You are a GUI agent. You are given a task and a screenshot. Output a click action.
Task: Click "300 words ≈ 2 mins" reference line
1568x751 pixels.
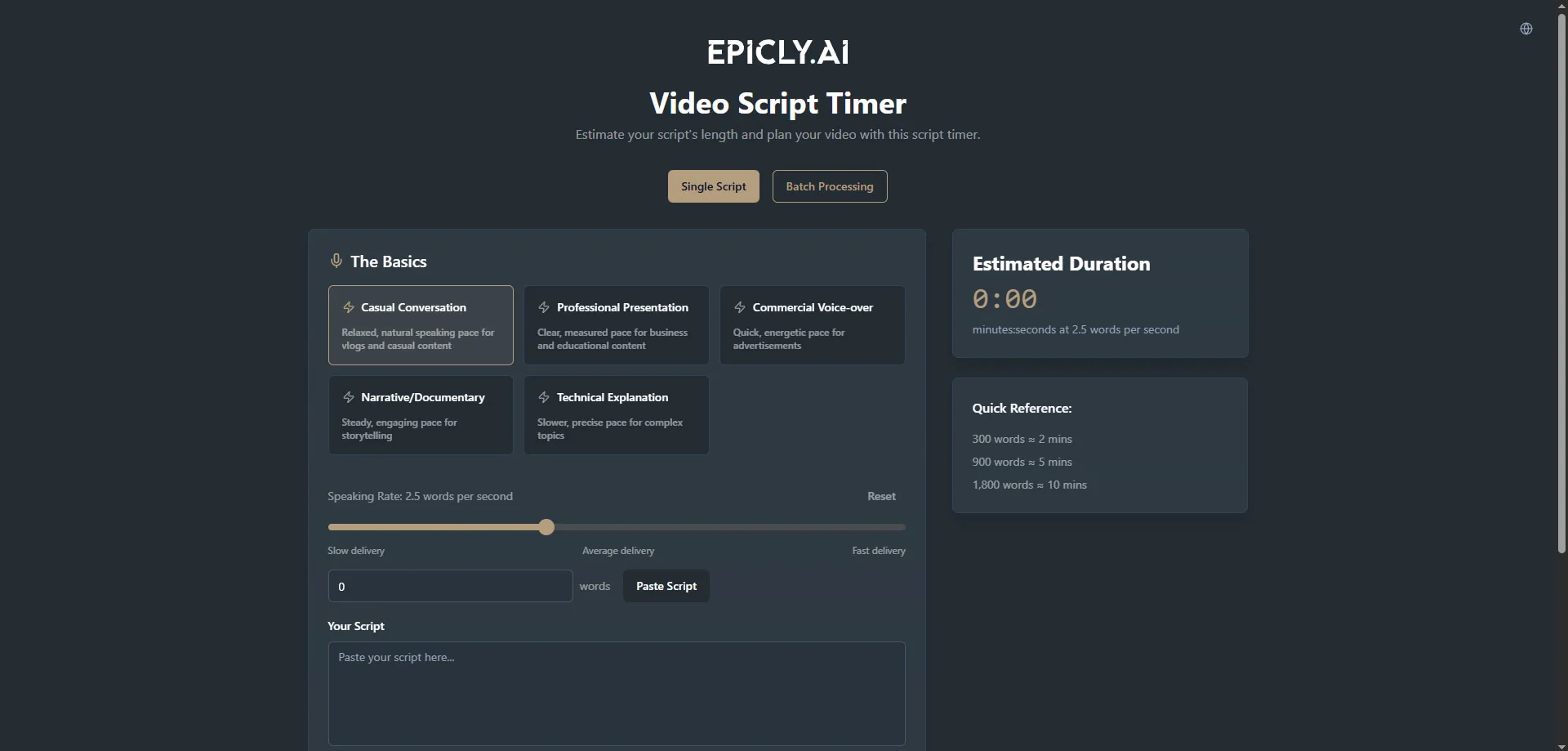tap(1022, 439)
